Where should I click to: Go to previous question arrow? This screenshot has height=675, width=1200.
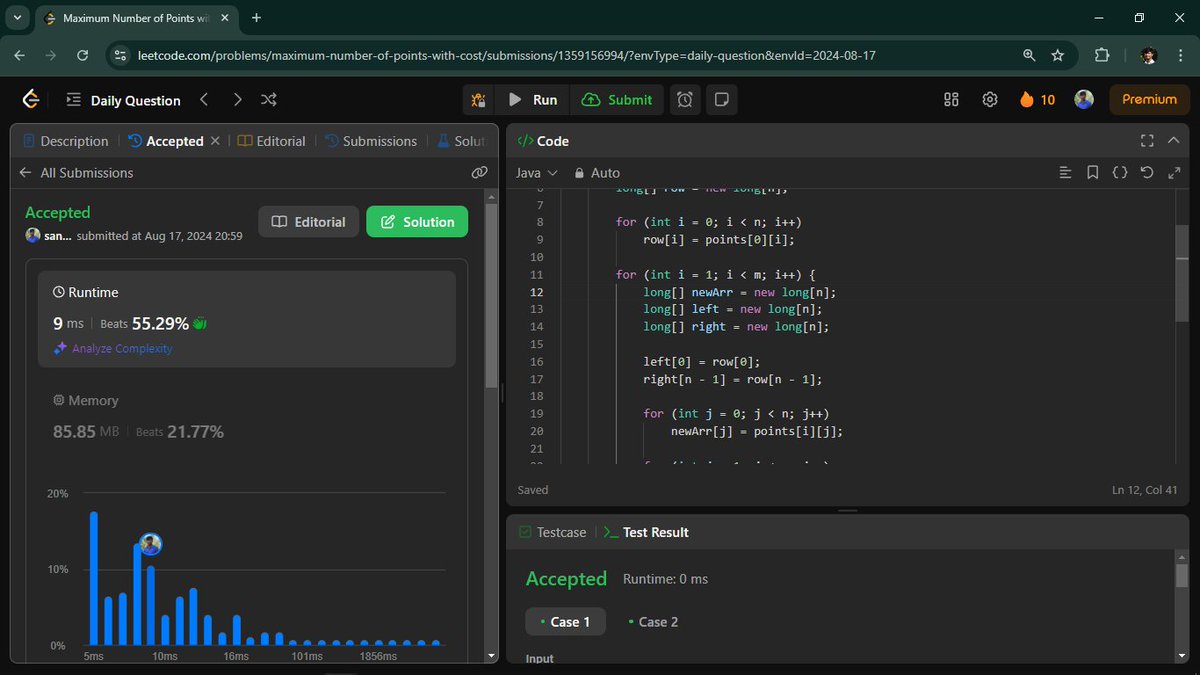(x=204, y=99)
